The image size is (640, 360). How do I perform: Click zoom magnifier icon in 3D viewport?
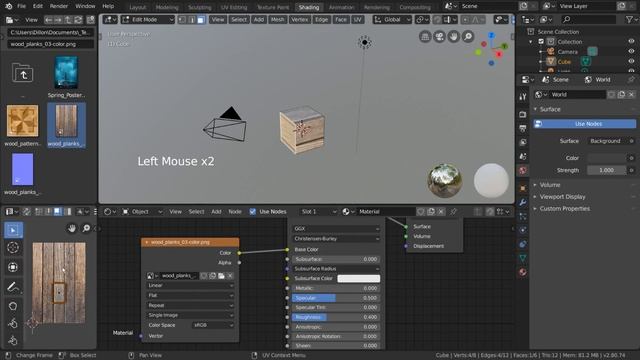(x=468, y=37)
